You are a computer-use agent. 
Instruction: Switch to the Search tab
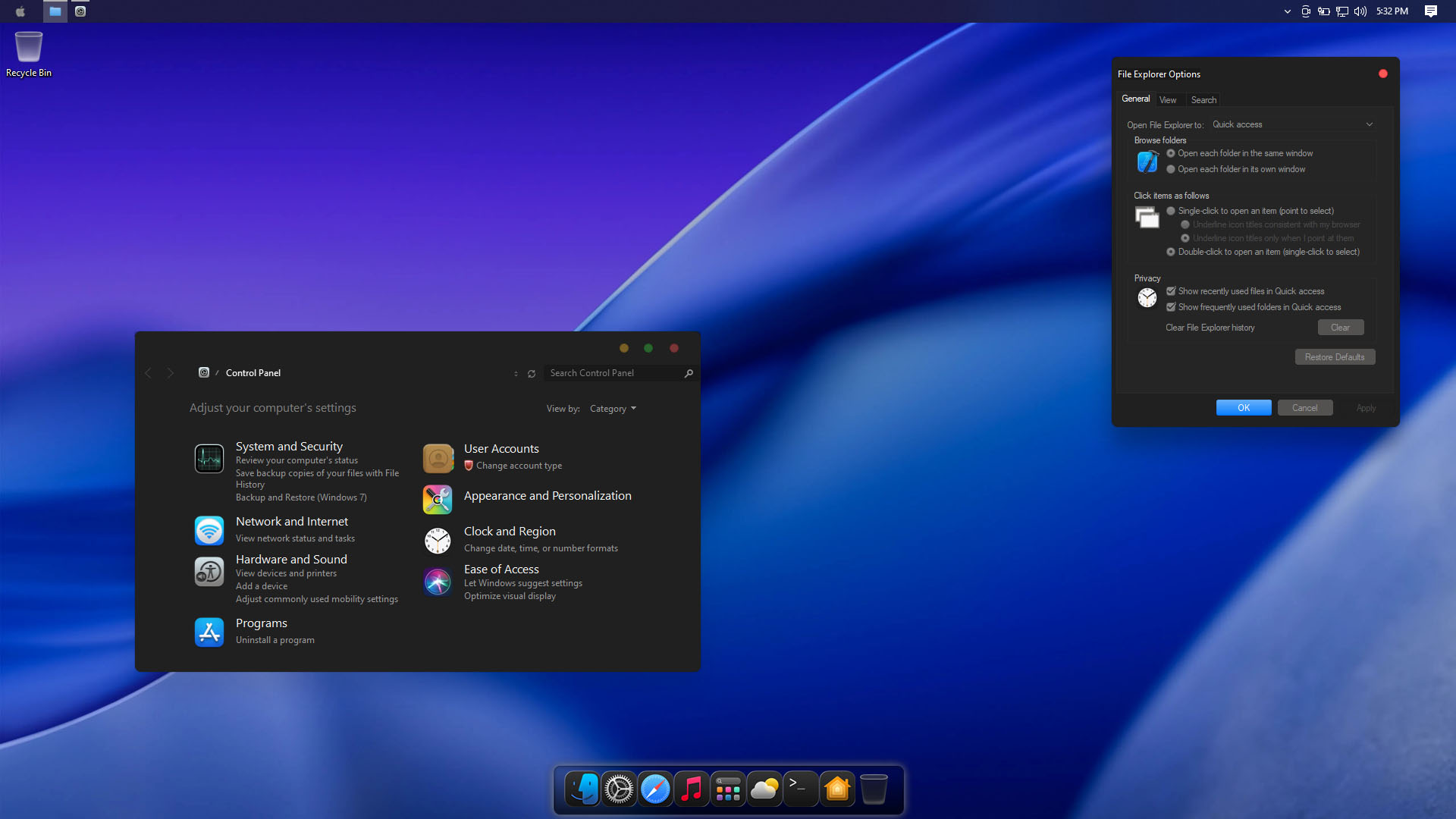pos(1204,99)
